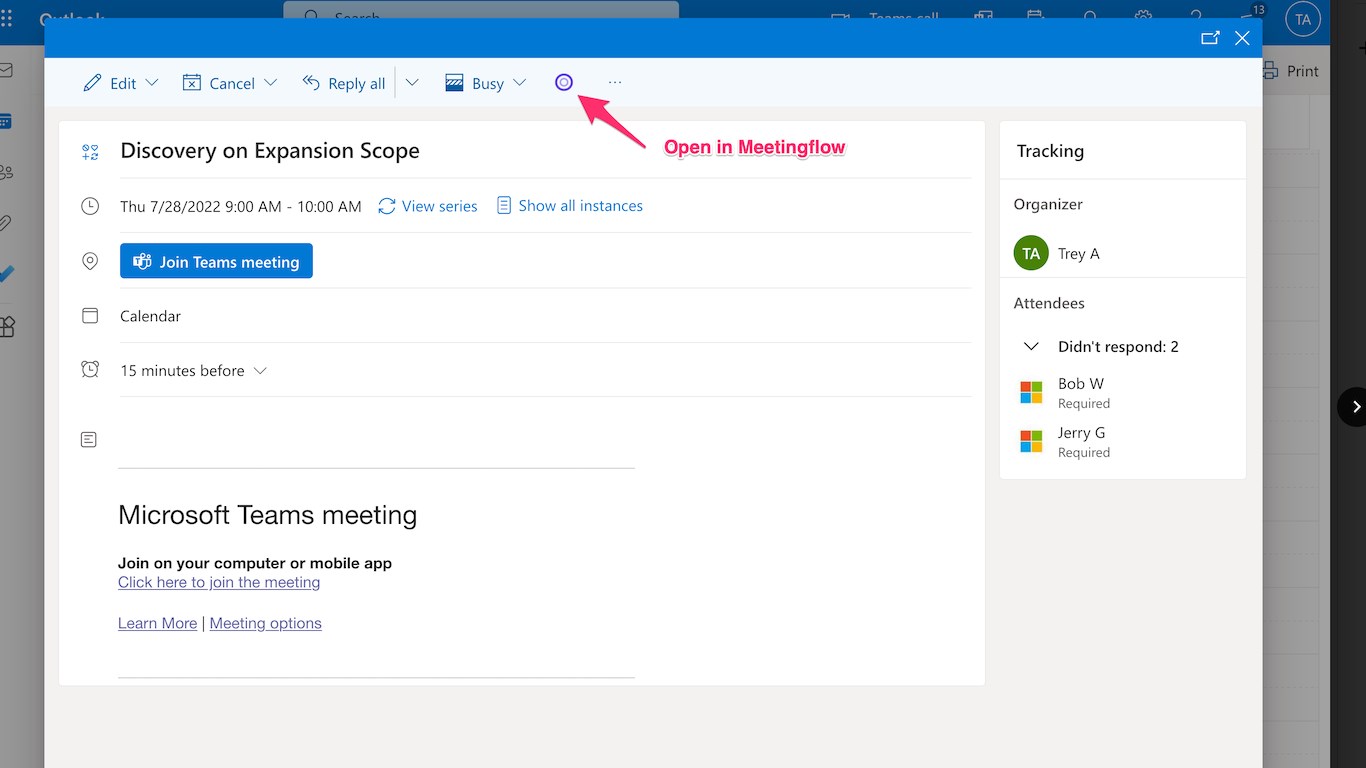Click the Print button in background Outlook
The width and height of the screenshot is (1366, 768).
click(1291, 71)
